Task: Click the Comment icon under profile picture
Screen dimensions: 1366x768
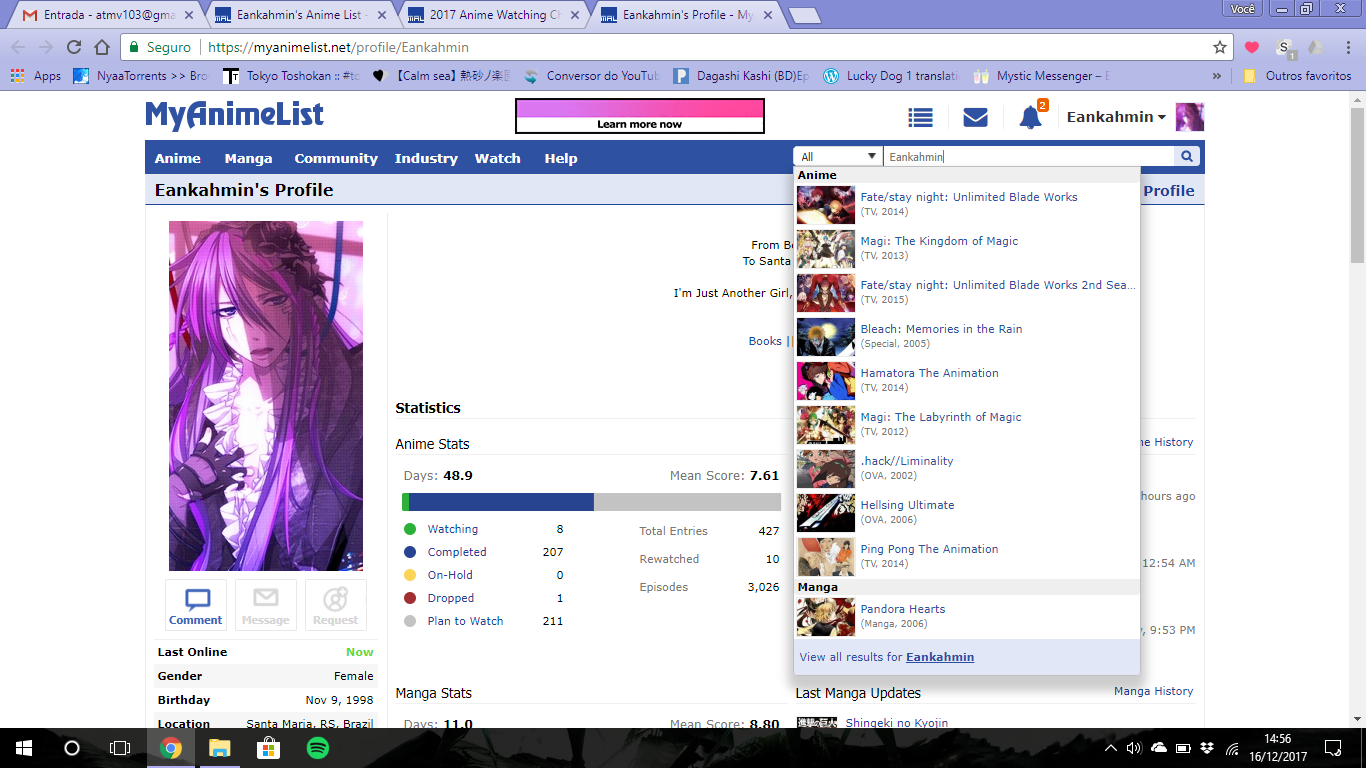Action: click(196, 605)
